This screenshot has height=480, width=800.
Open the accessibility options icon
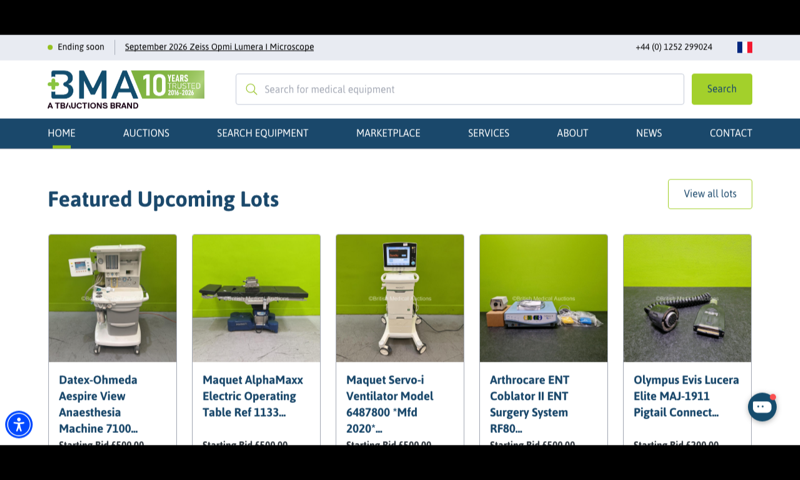click(19, 424)
